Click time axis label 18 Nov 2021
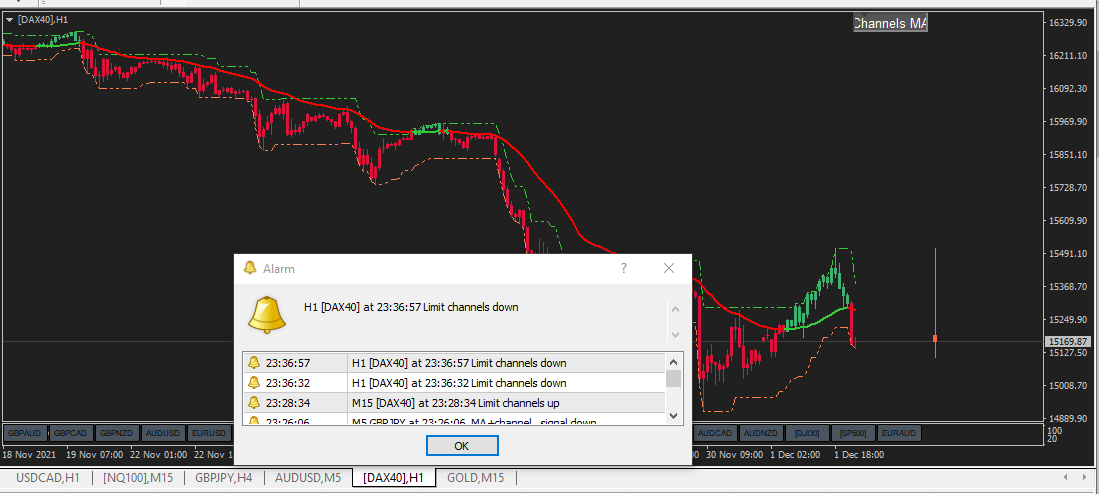The image size is (1099, 494). [x=28, y=454]
